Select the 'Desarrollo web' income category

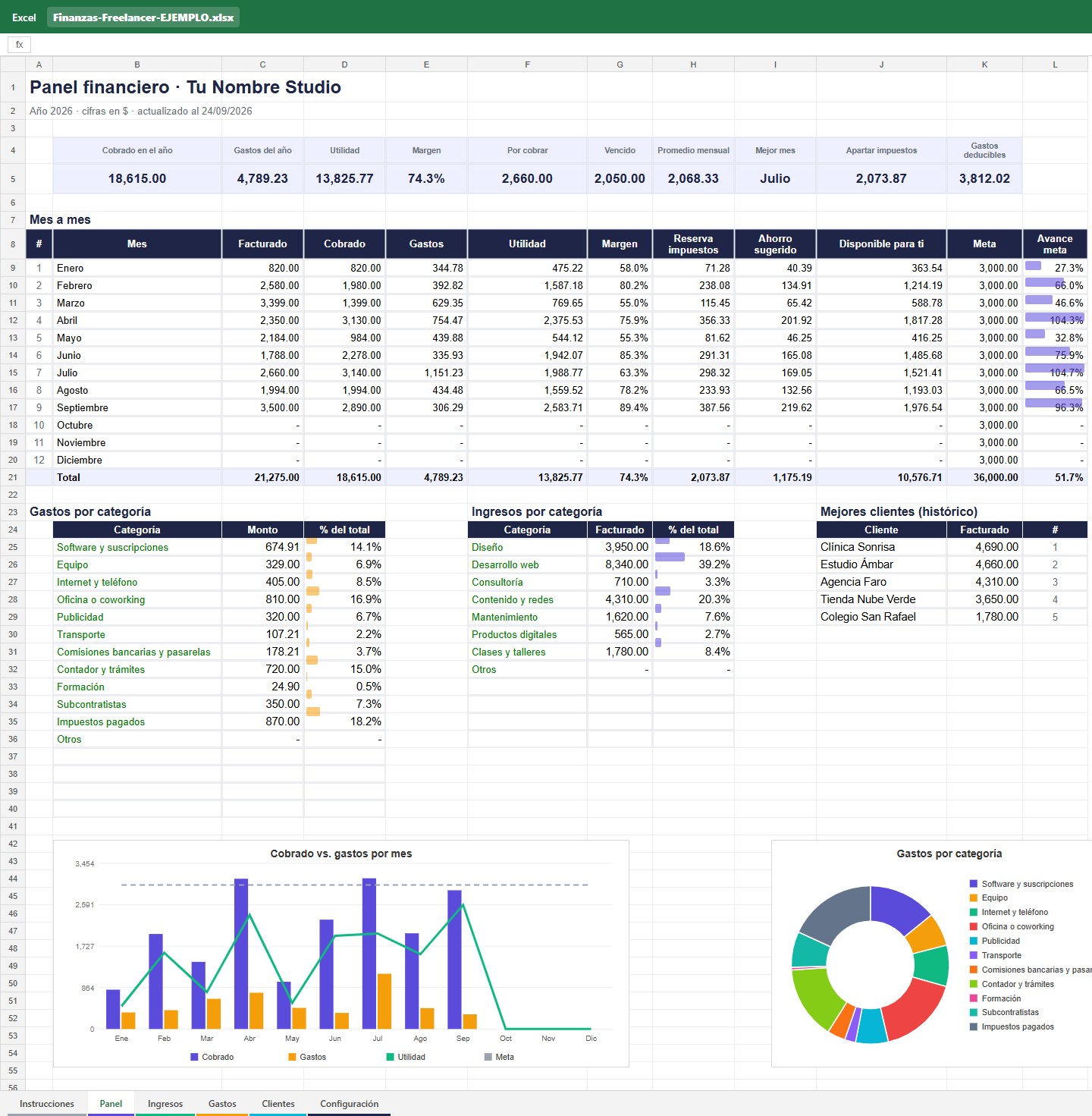click(527, 564)
